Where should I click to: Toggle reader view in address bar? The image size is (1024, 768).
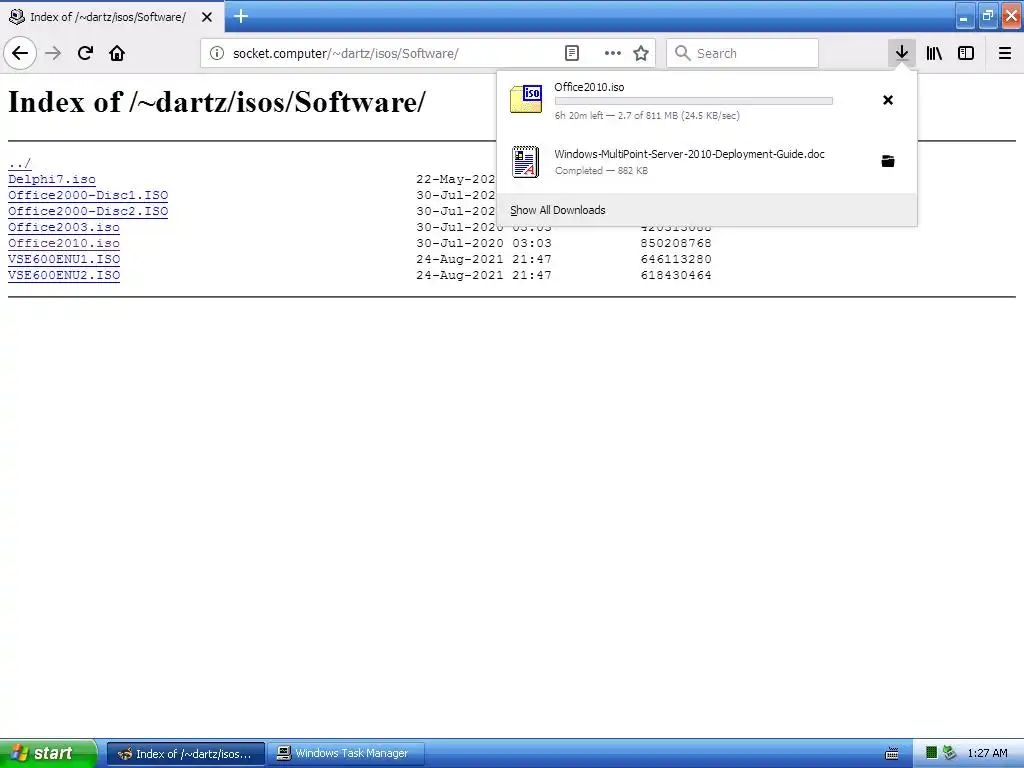coord(571,54)
